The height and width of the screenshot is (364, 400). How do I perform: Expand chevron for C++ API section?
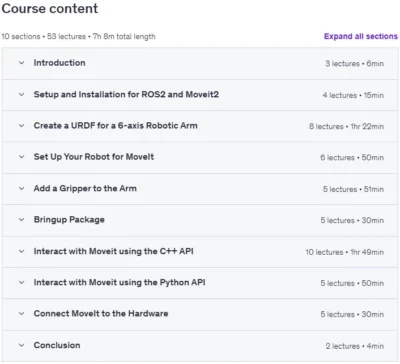click(21, 251)
